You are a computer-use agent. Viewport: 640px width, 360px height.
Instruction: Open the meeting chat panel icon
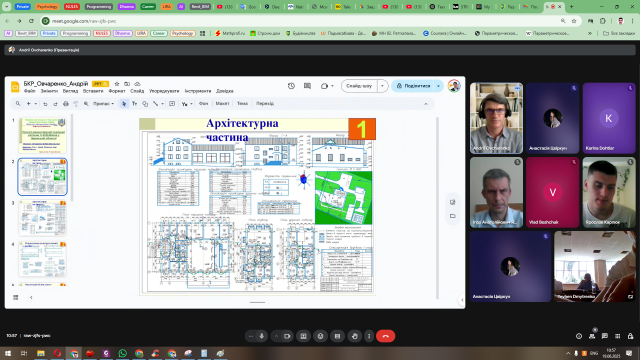(x=605, y=336)
